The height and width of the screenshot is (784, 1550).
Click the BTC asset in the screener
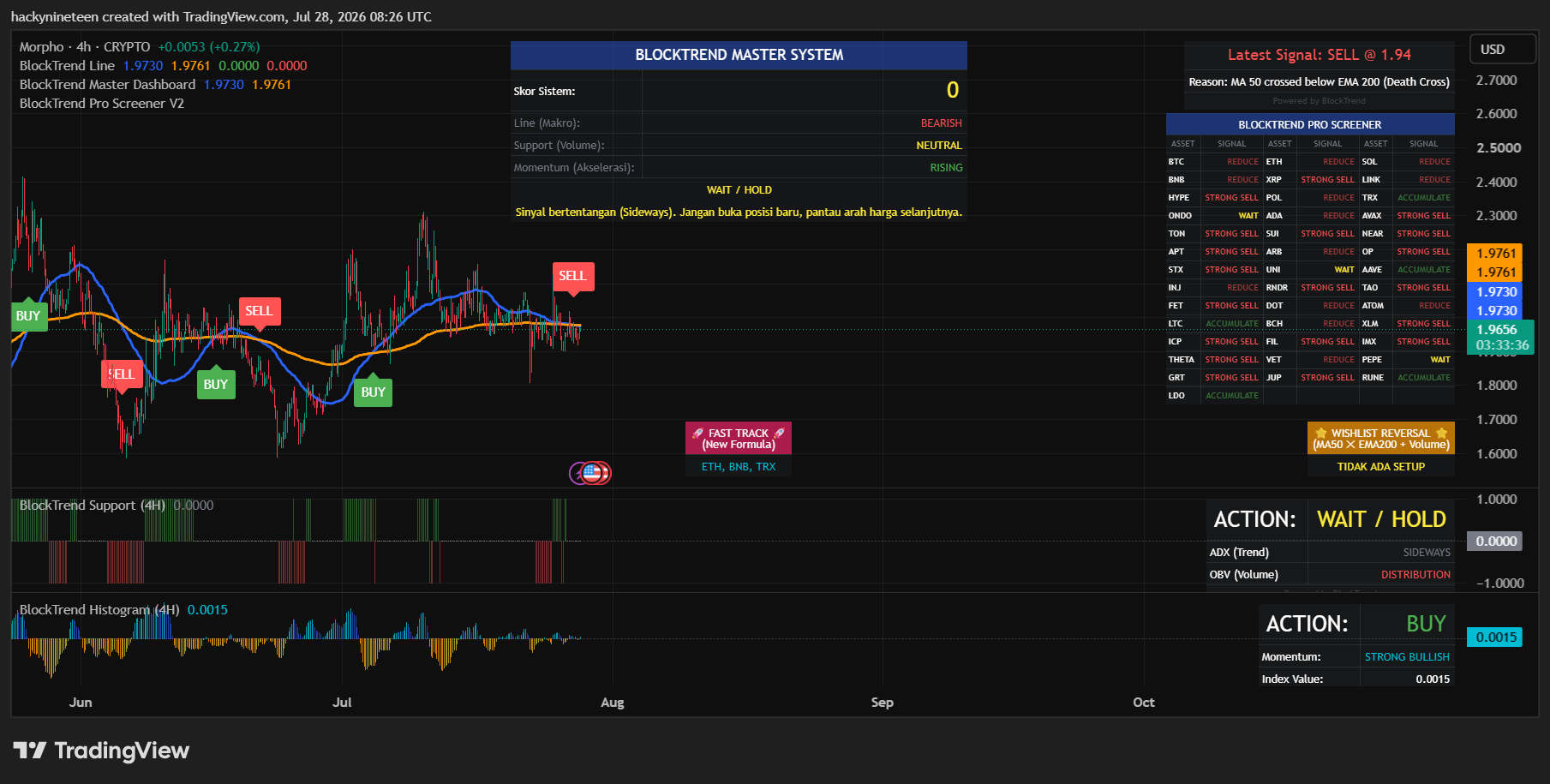pos(1176,161)
